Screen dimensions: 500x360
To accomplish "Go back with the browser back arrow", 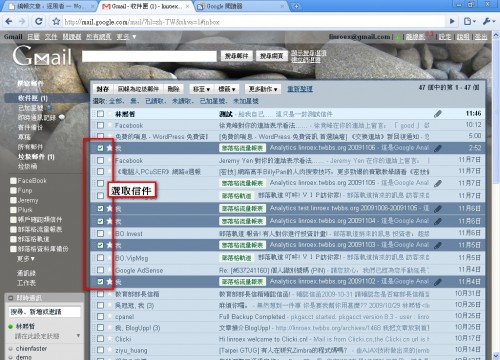I will tap(9, 22).
